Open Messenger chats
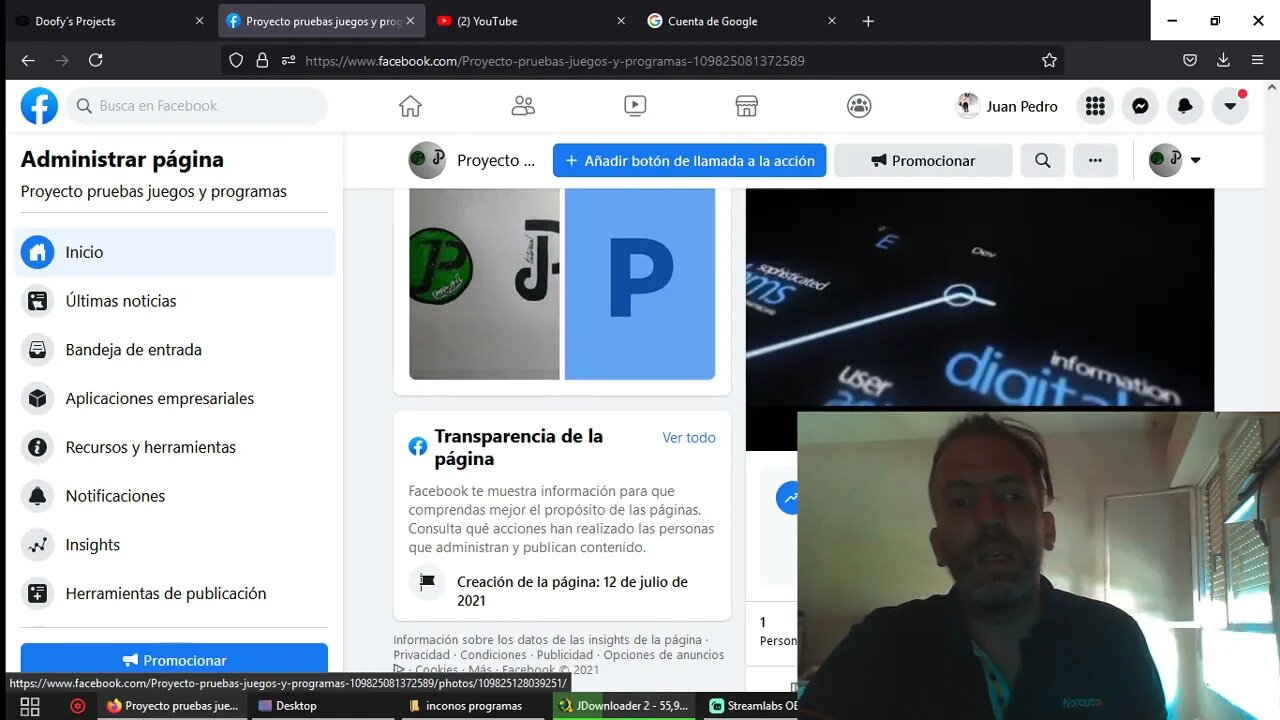The width and height of the screenshot is (1280, 720). 1140,106
